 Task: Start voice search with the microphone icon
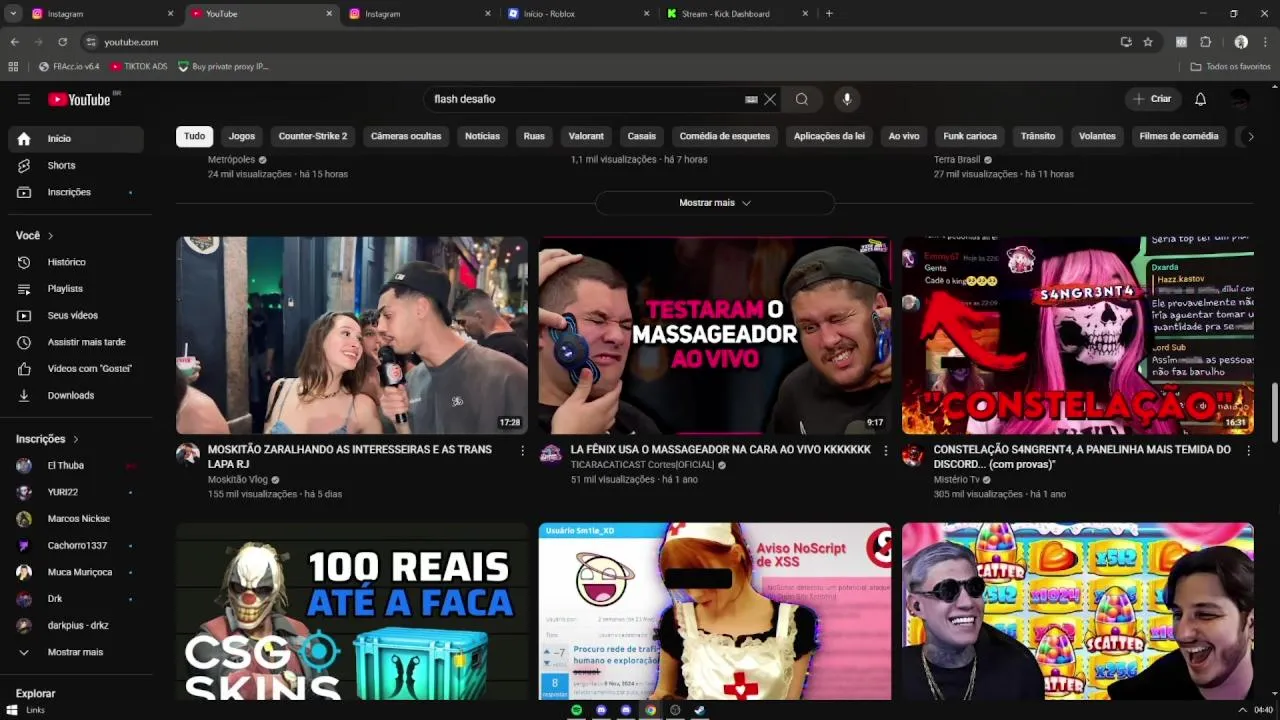tap(847, 99)
